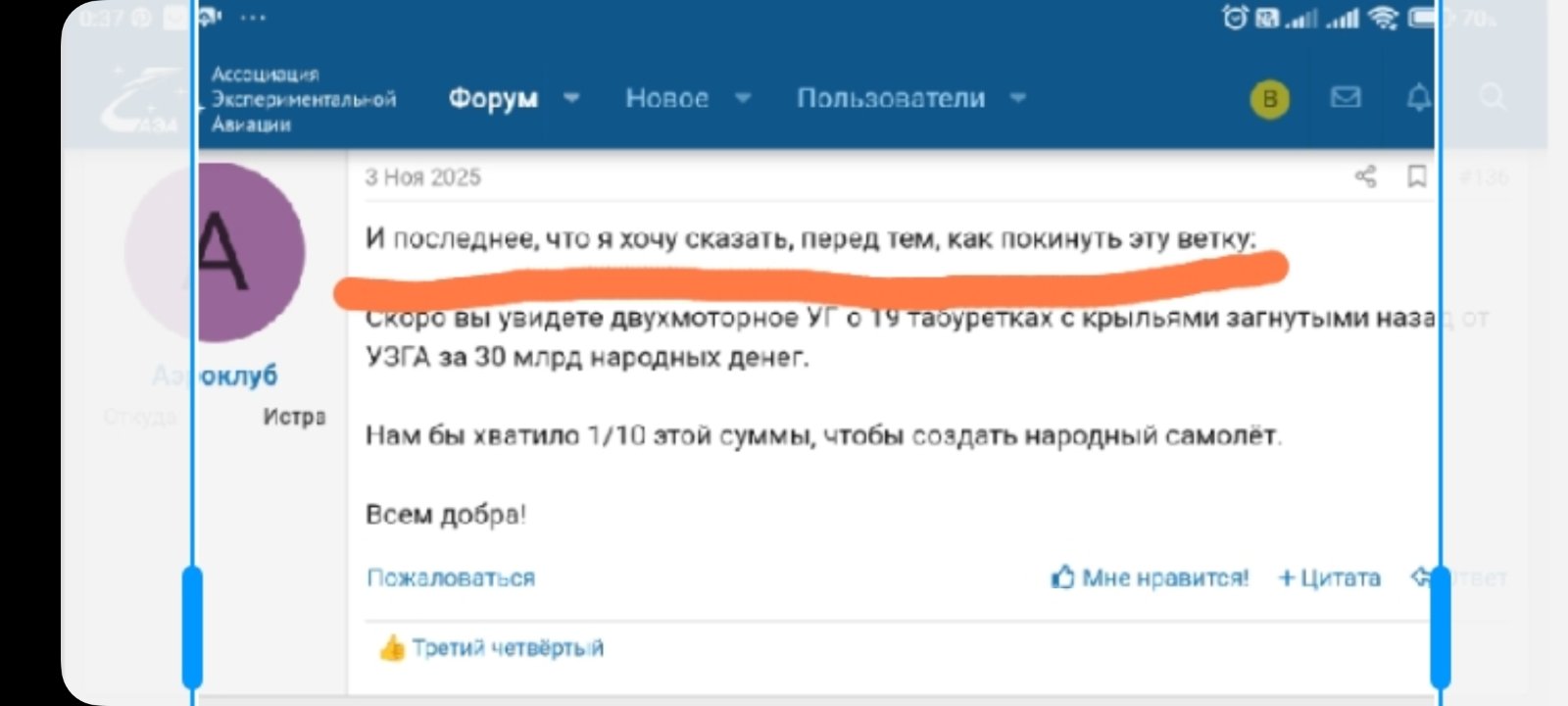Grab the left crop handle
The image size is (1568, 706).
click(193, 628)
